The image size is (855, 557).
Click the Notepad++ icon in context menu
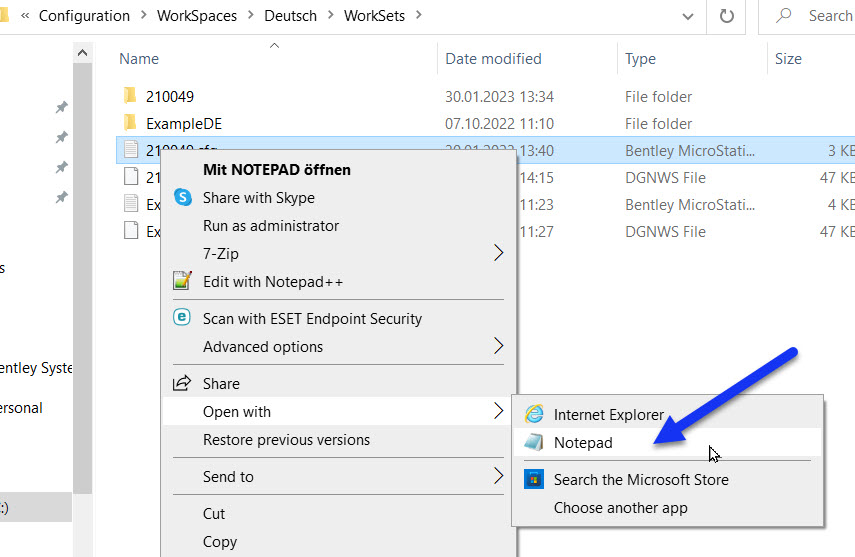click(182, 282)
